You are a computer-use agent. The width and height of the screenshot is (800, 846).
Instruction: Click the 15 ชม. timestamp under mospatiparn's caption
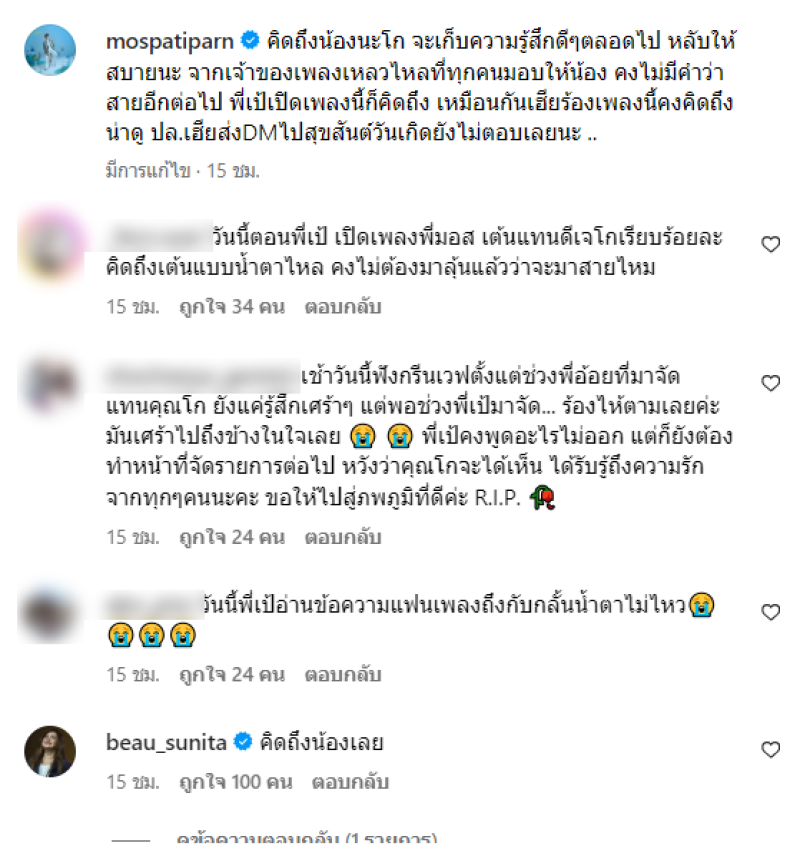point(233,171)
